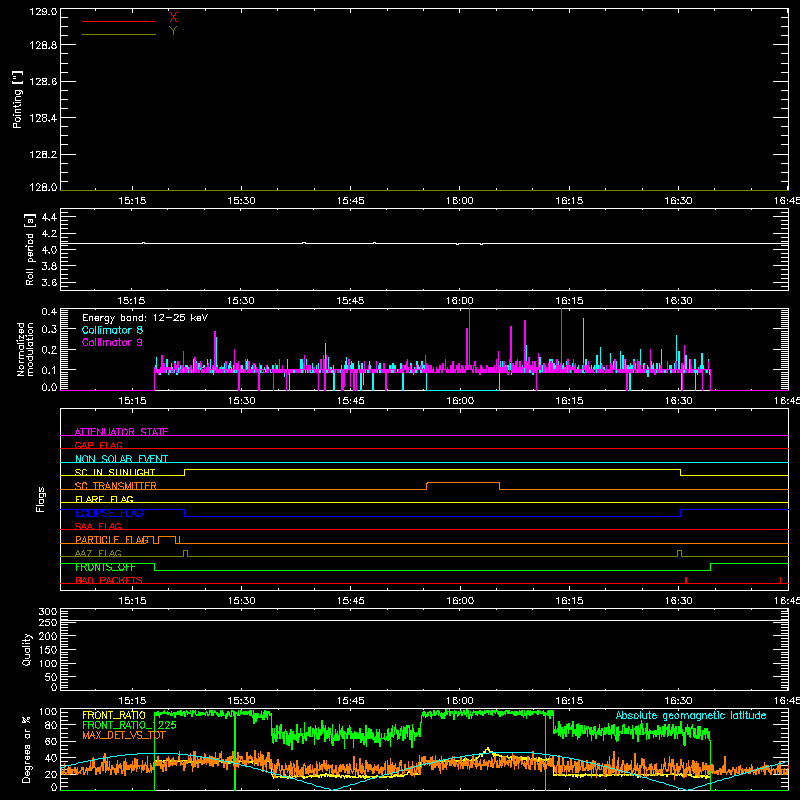Screen dimensions: 800x800
Task: Click the 15:45 time label under the Quality panel
Action: 351,701
